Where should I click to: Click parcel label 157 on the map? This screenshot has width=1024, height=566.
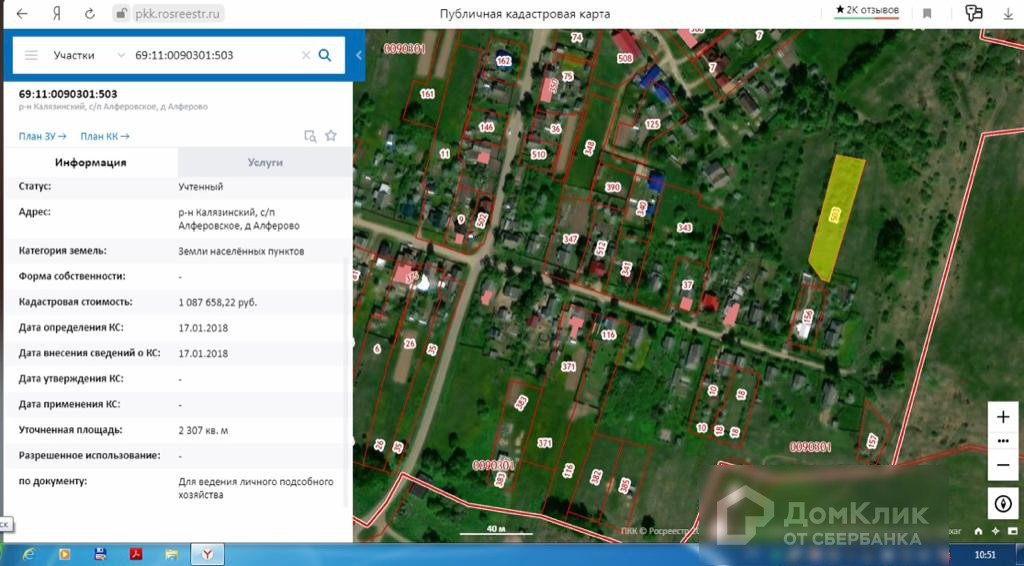(872, 441)
